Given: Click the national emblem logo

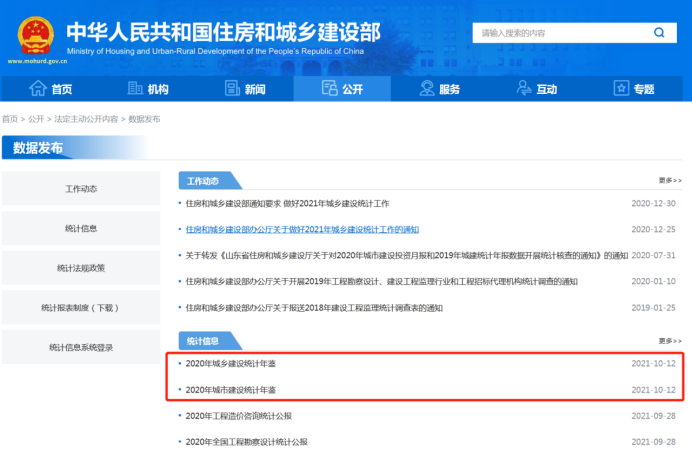Looking at the screenshot, I should (35, 34).
